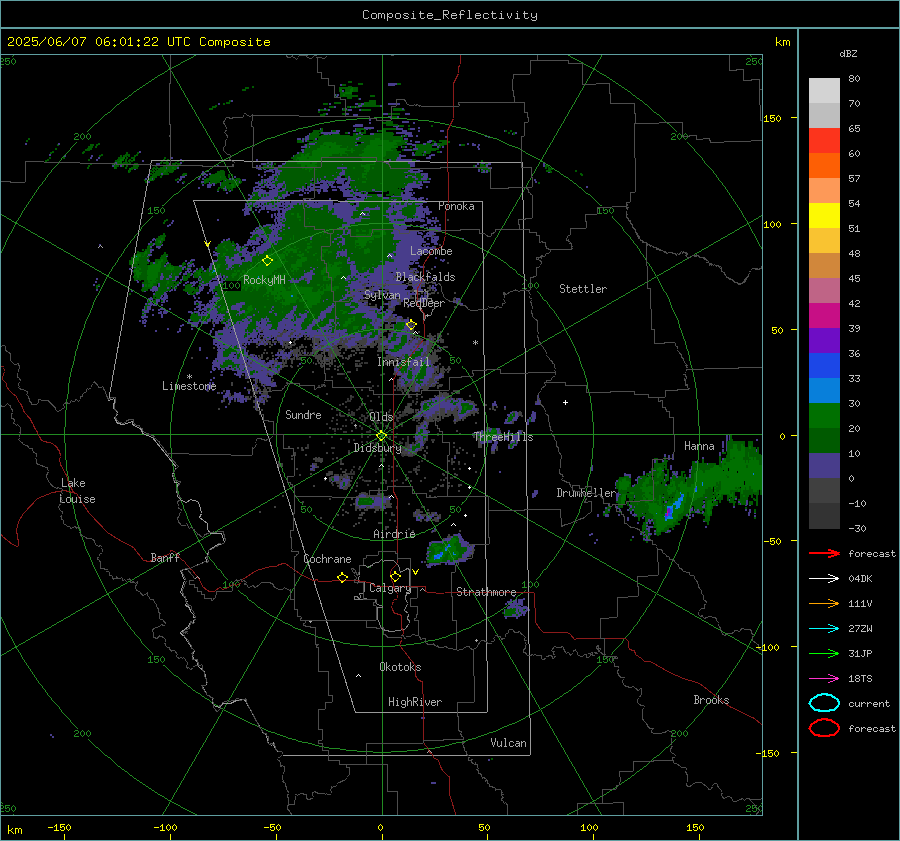Viewport: 900px width, 841px height.
Task: Click the blue storm core southeast of Airdrie
Action: pos(444,553)
